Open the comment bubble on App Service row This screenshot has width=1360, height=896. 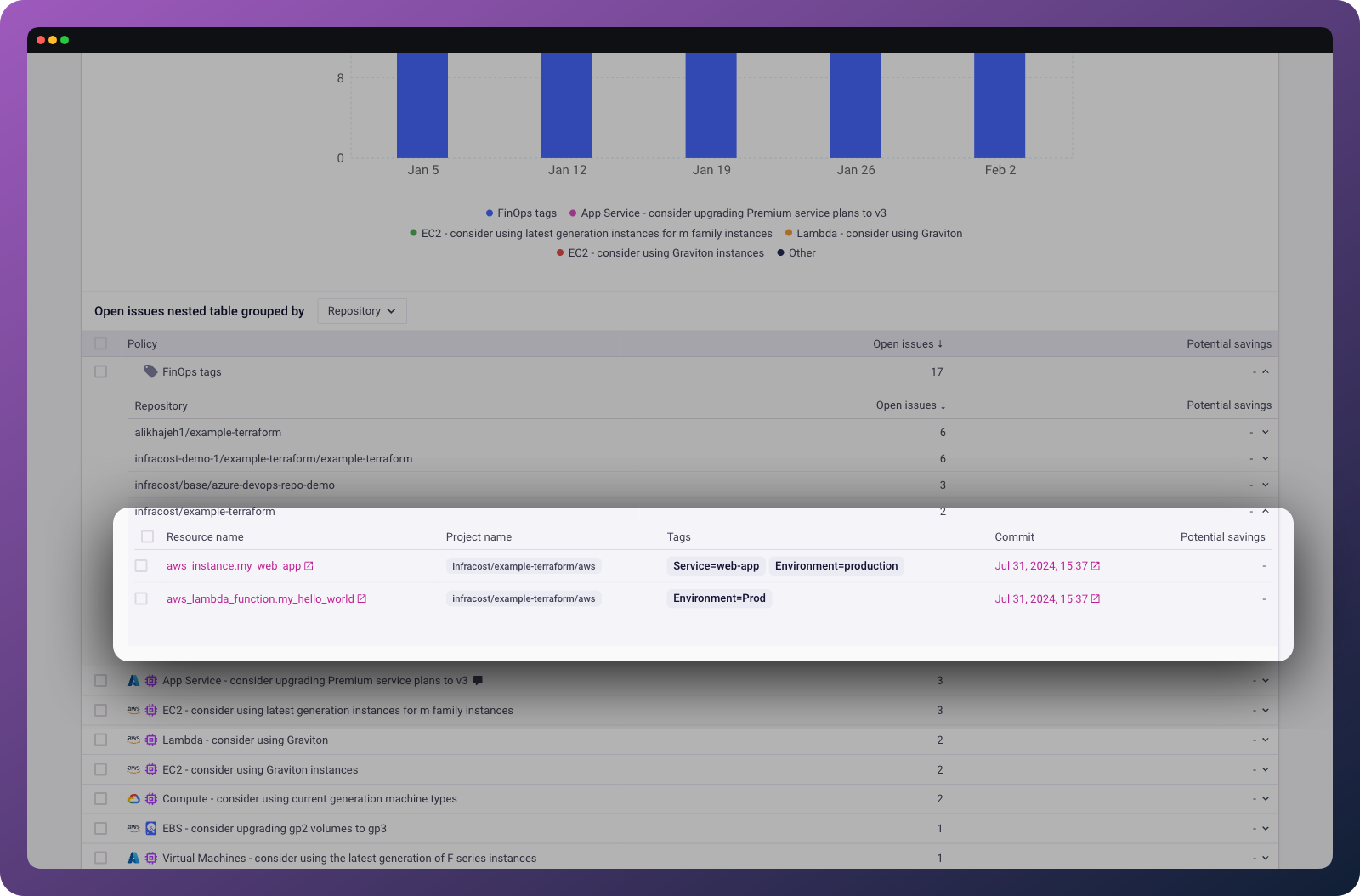478,680
